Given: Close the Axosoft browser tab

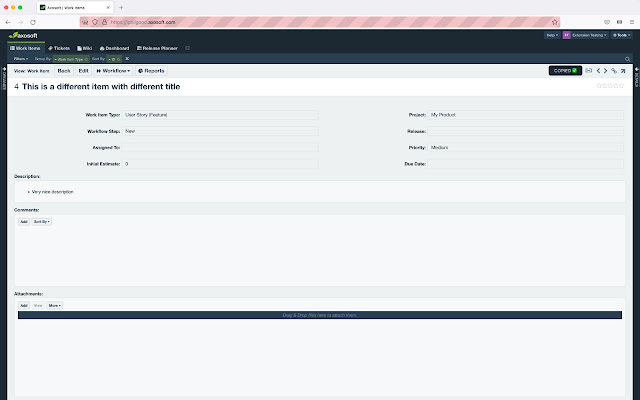Looking at the screenshot, I should (x=108, y=7).
